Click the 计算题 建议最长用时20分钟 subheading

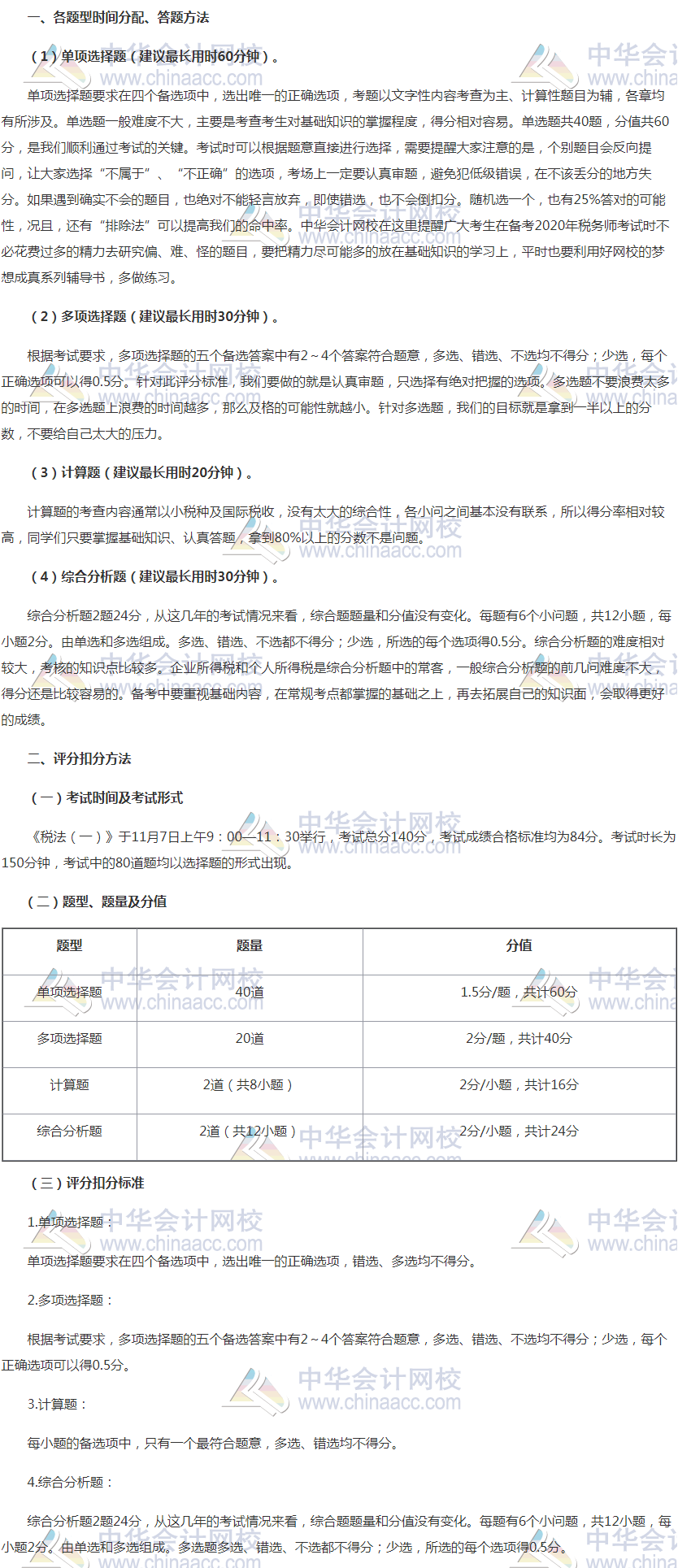141,472
